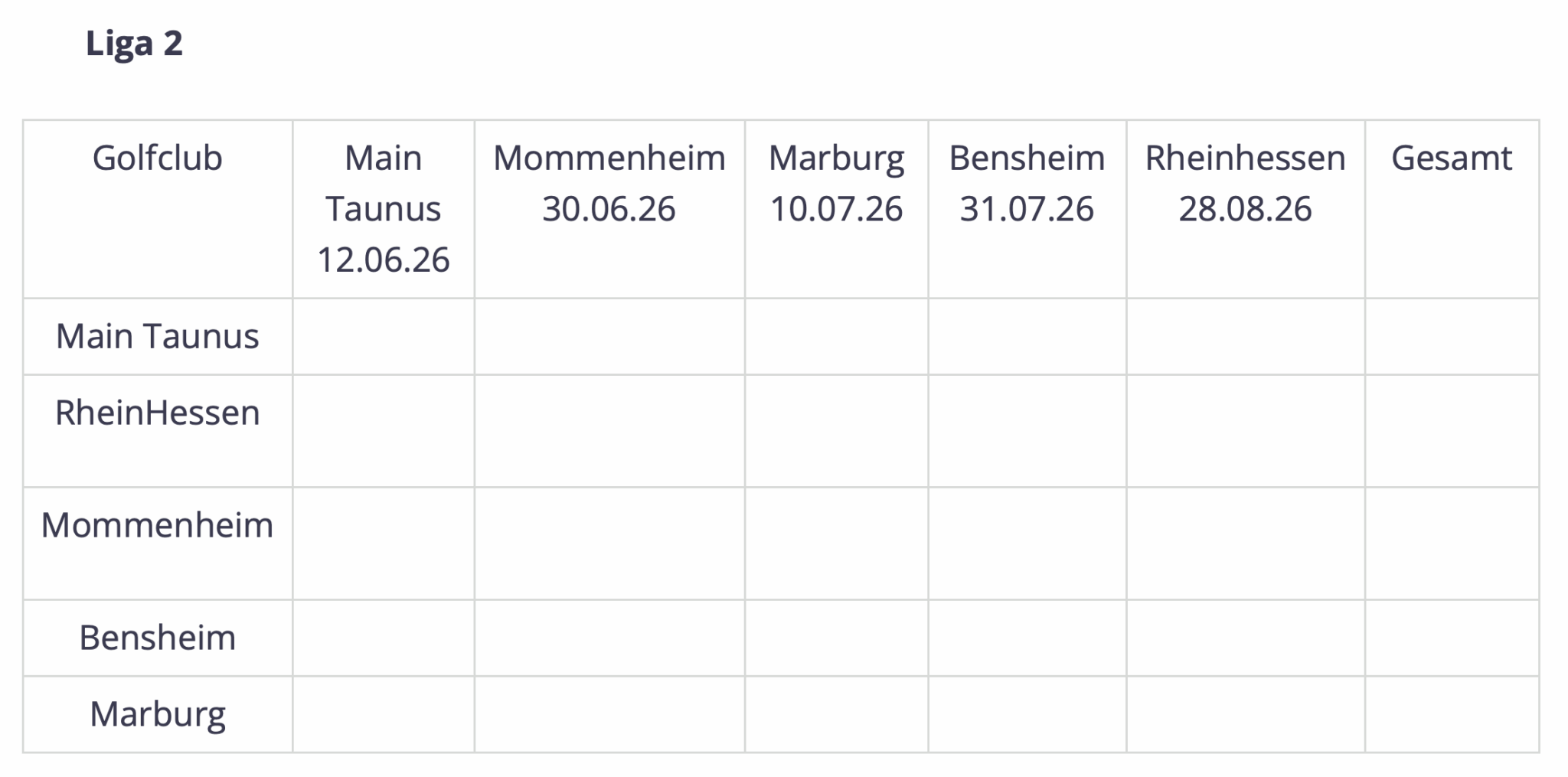Click the Gesamt cell in Main Taunus row
Viewport: 1568px width, 777px height.
pos(1452,336)
